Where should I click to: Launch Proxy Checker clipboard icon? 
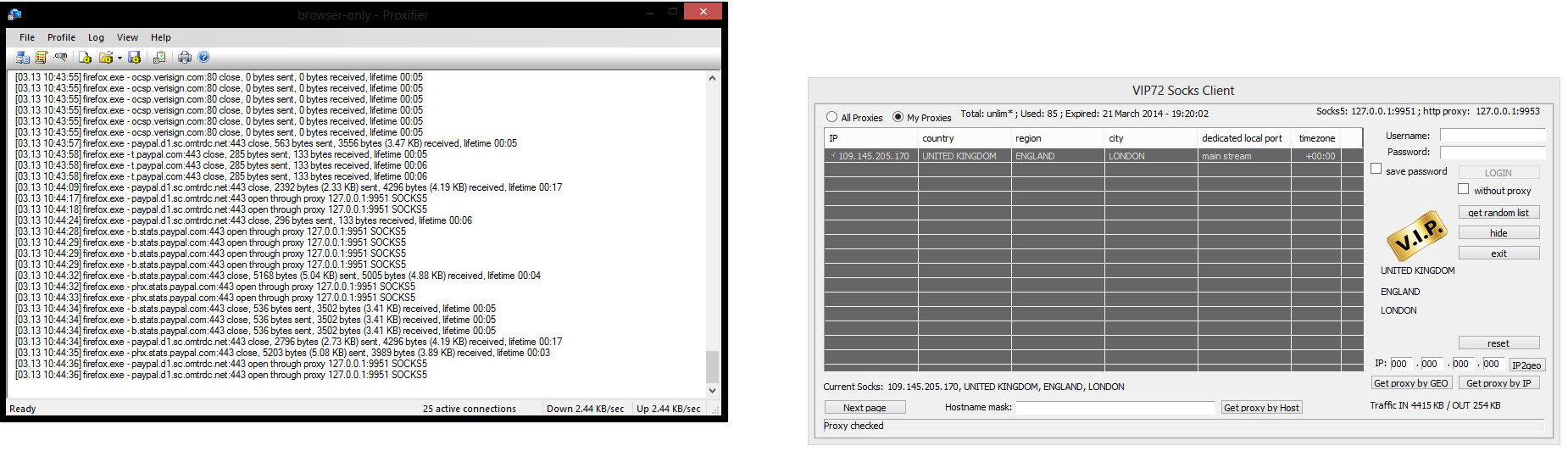click(158, 58)
